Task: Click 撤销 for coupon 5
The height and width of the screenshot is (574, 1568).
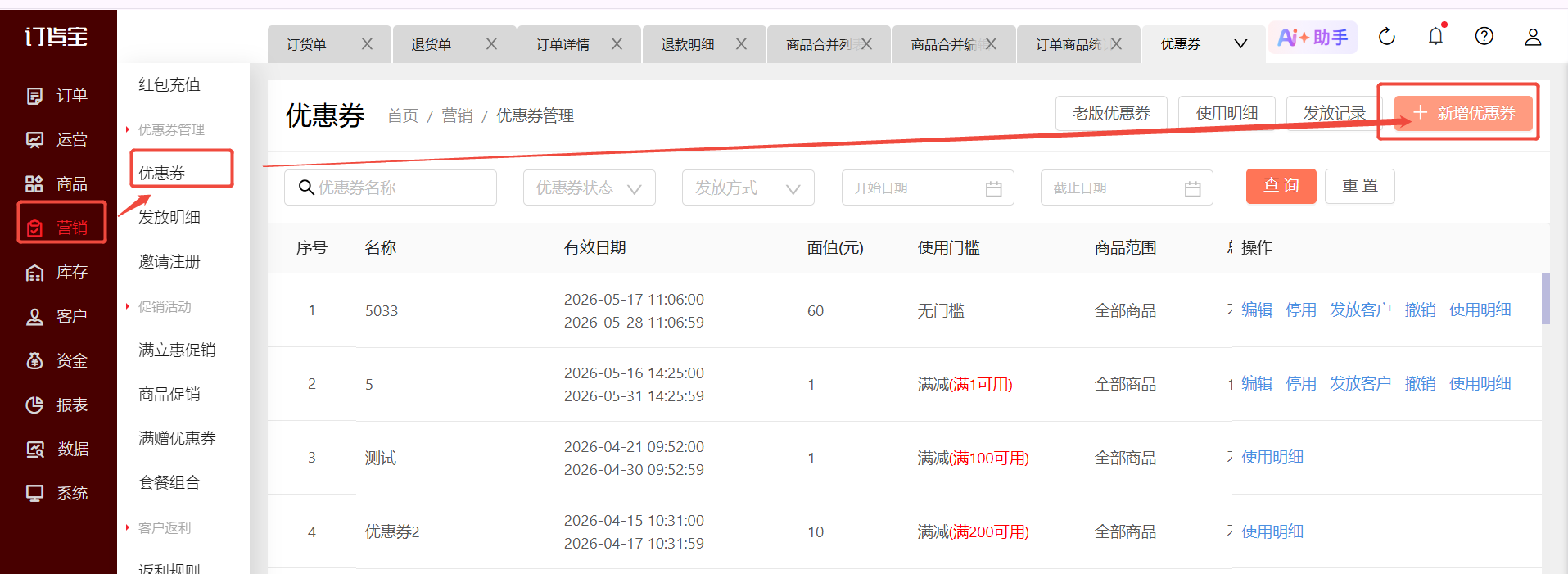Action: 1421,383
